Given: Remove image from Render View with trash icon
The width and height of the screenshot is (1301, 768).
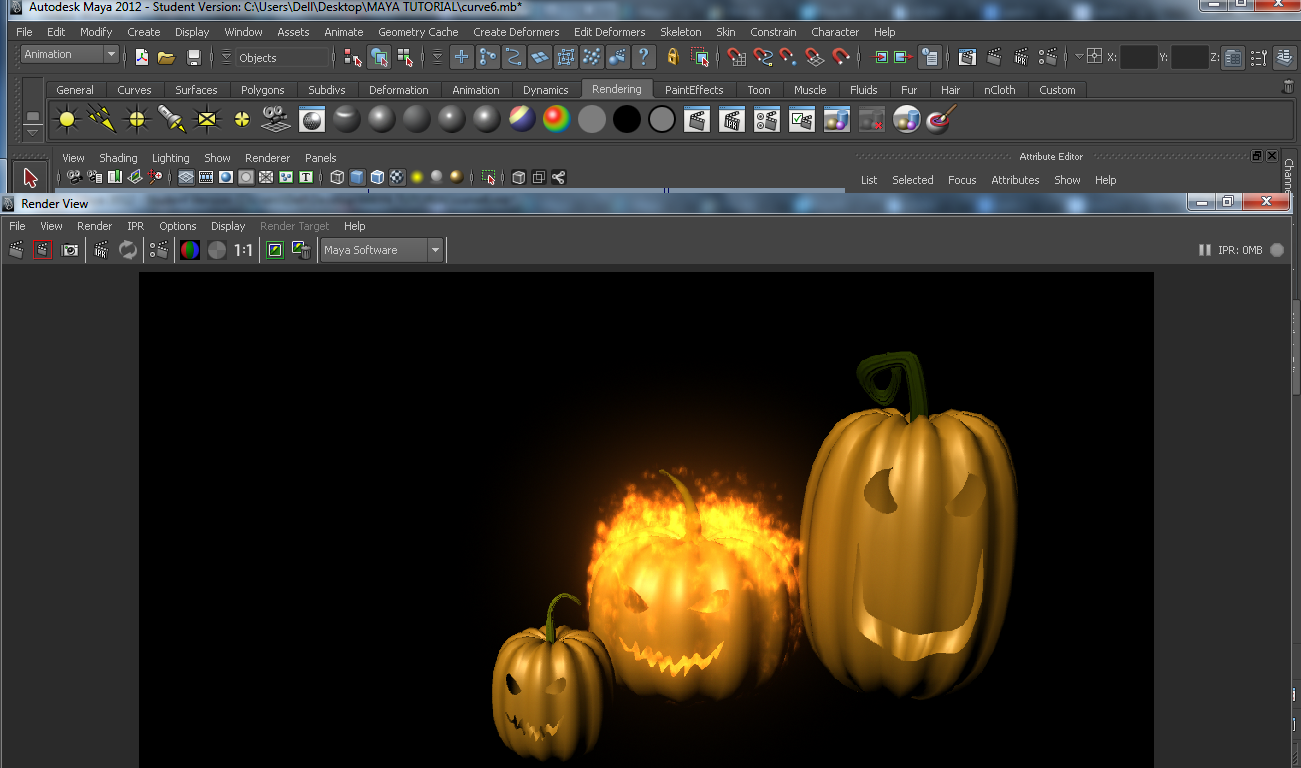Looking at the screenshot, I should [301, 250].
